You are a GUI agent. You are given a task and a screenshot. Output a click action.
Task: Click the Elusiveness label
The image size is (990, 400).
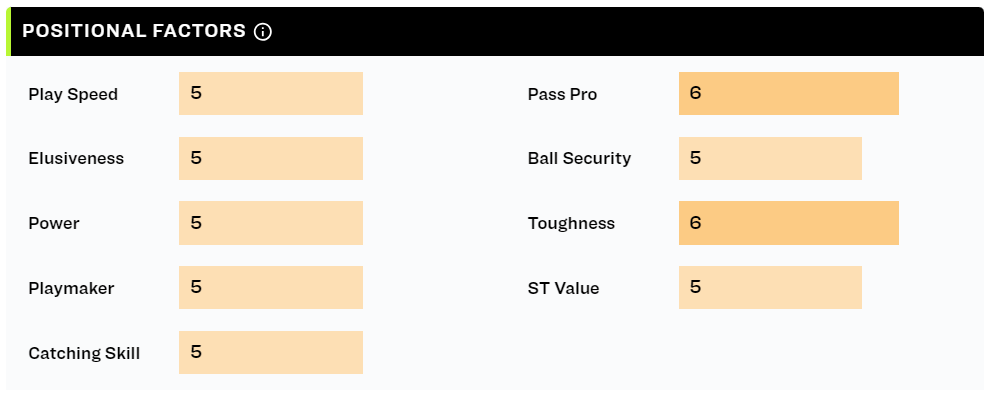tap(76, 158)
